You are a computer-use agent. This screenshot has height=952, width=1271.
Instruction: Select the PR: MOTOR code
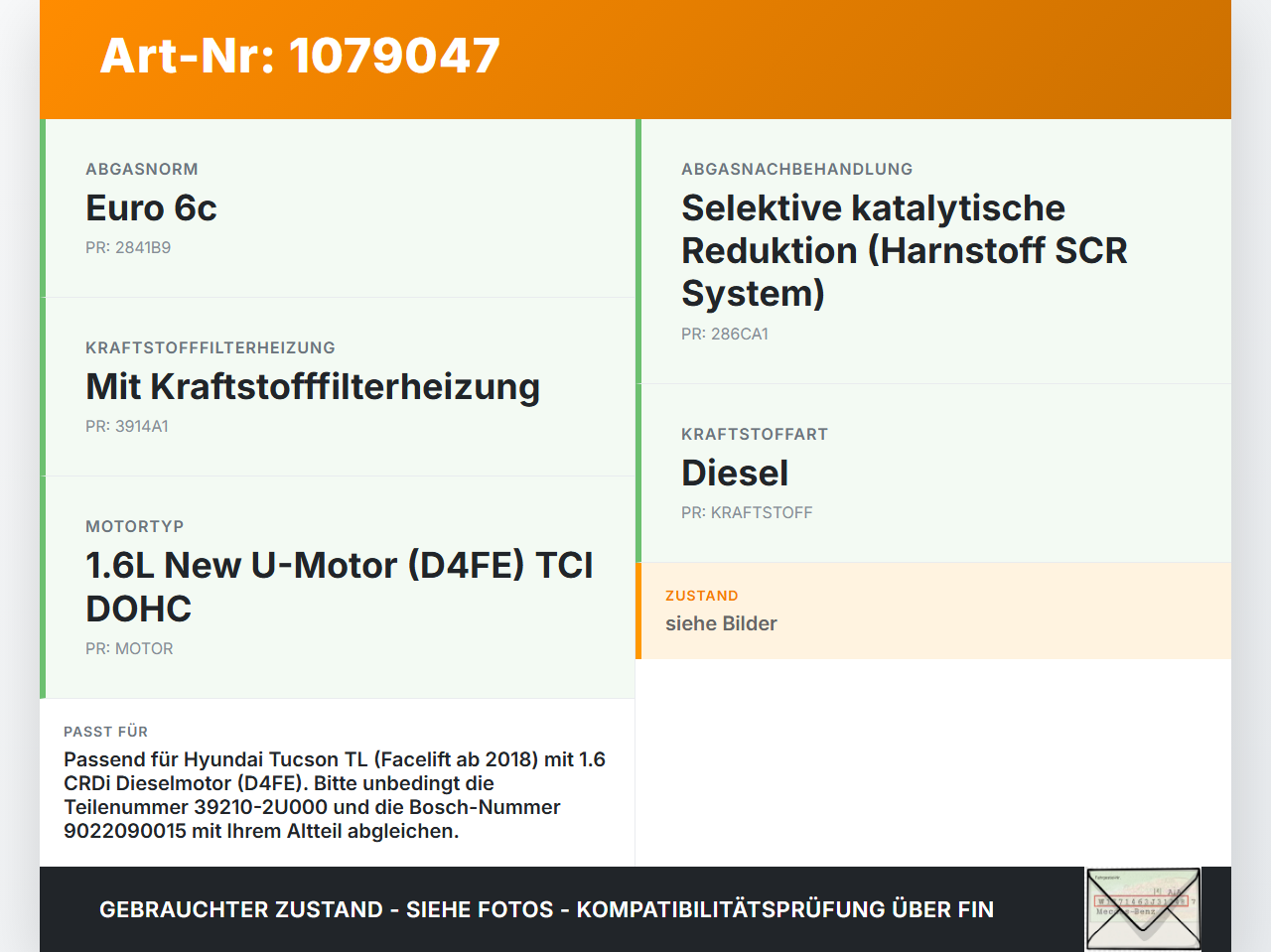click(129, 648)
